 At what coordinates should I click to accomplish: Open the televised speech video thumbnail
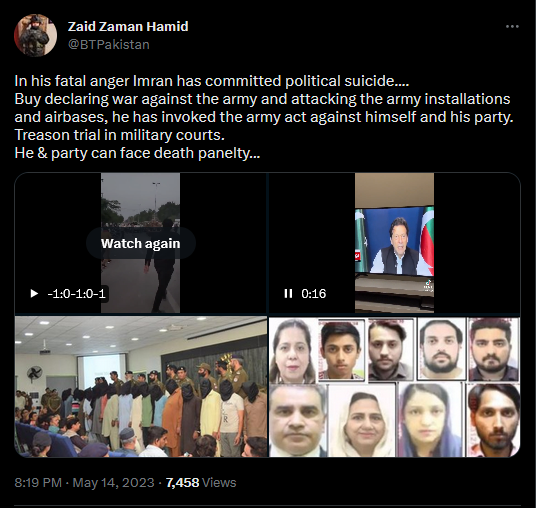(x=394, y=243)
